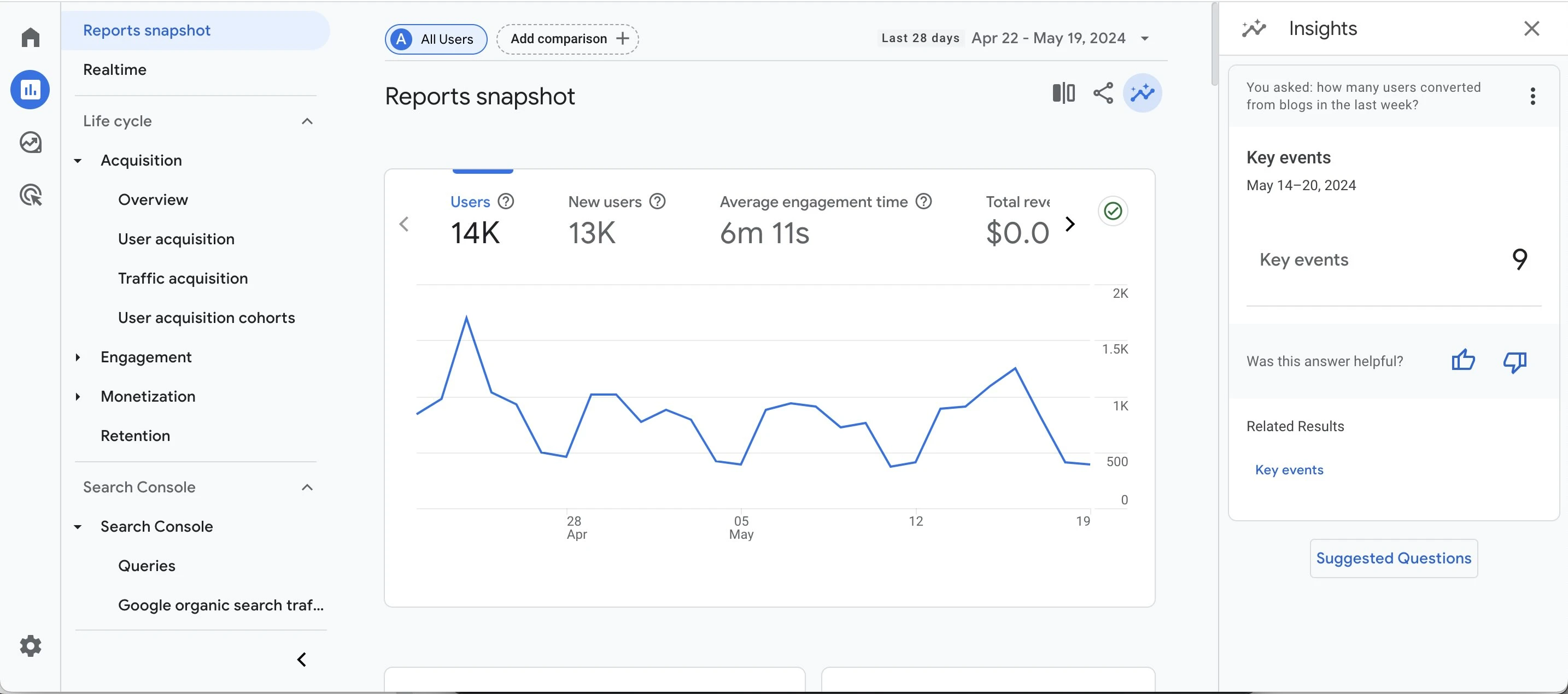Open the Home navigation icon
This screenshot has width=1568, height=694.
pos(30,37)
